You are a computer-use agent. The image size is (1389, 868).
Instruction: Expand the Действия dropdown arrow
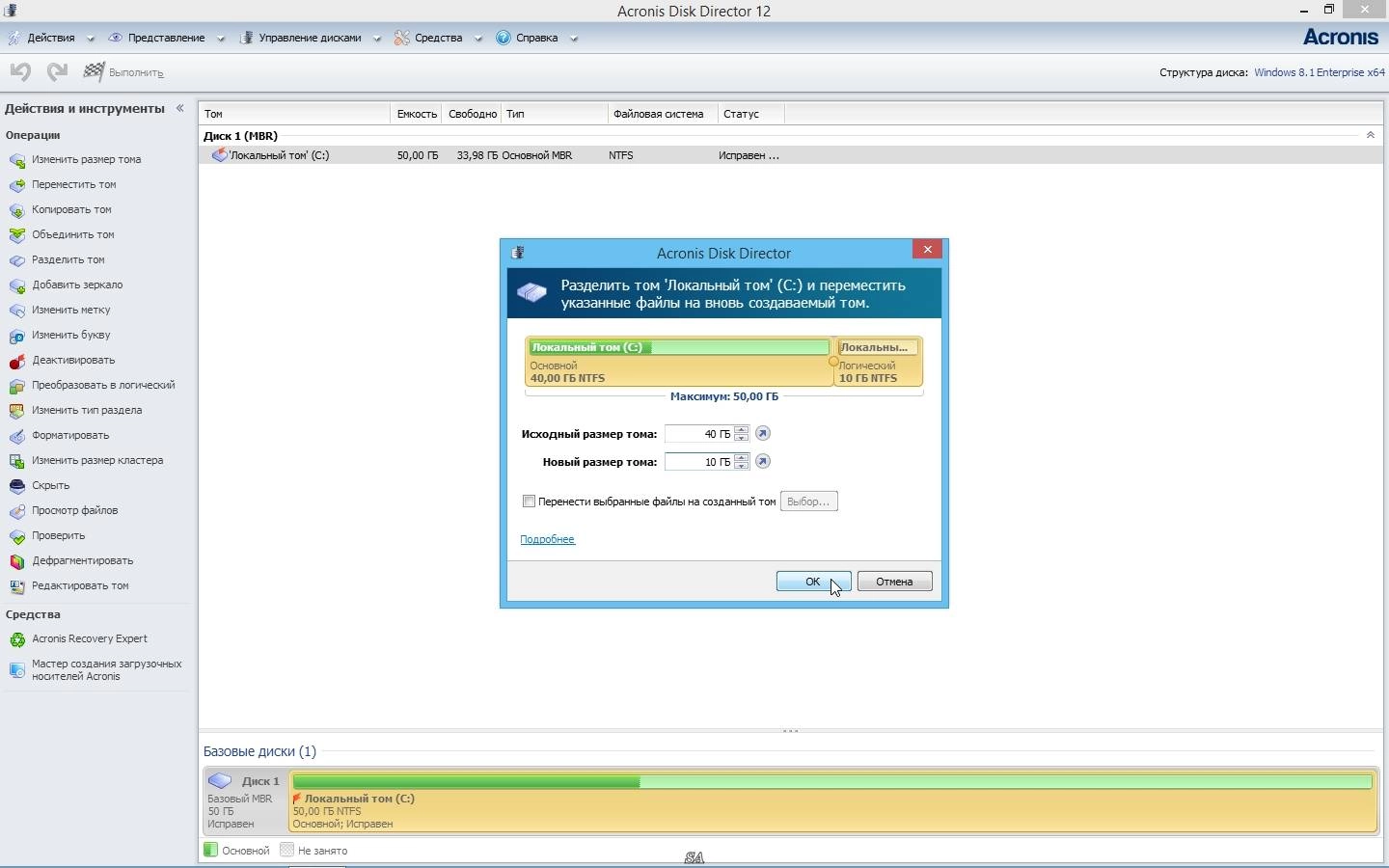(91, 39)
